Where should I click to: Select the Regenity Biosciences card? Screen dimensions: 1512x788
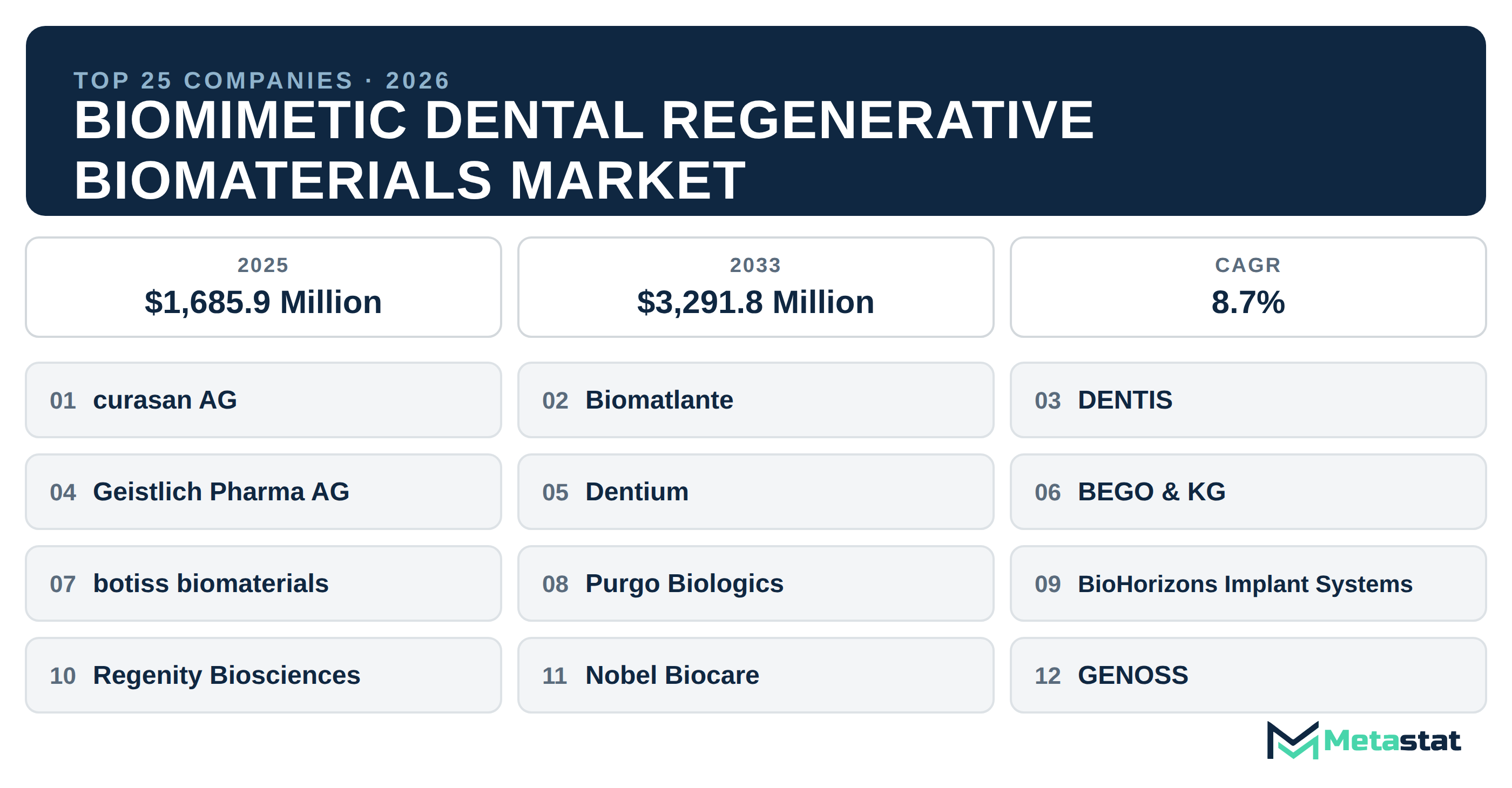(264, 675)
